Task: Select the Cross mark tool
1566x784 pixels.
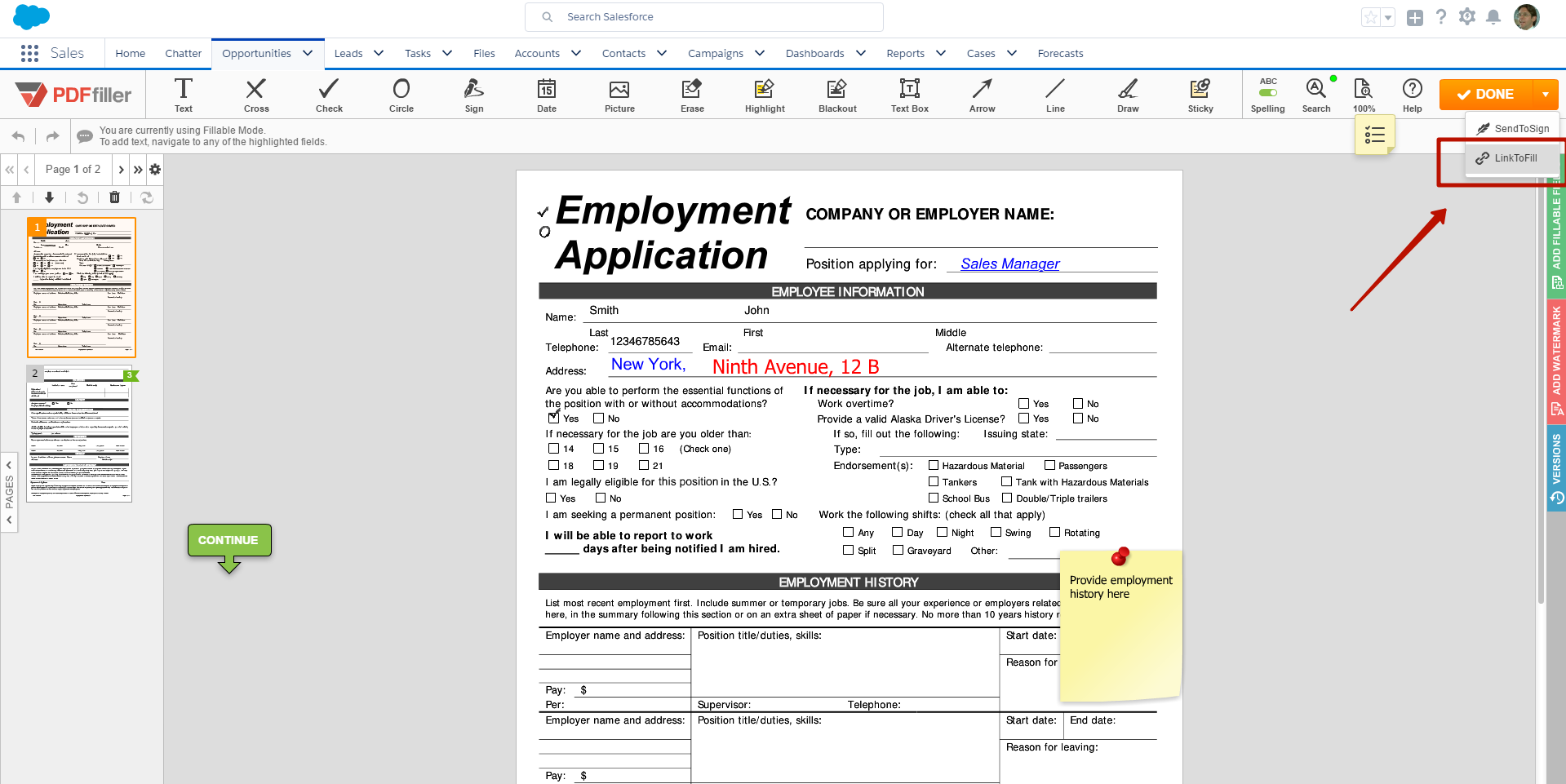Action: click(x=255, y=95)
